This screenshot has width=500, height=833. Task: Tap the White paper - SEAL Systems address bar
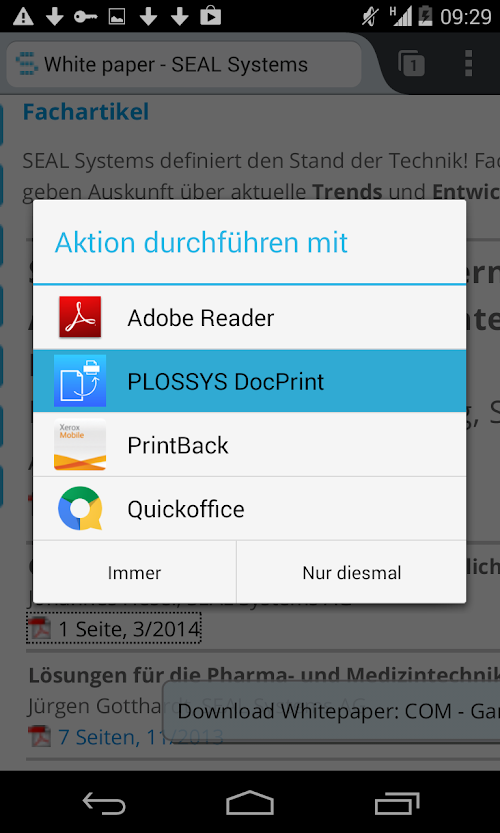tap(184, 65)
